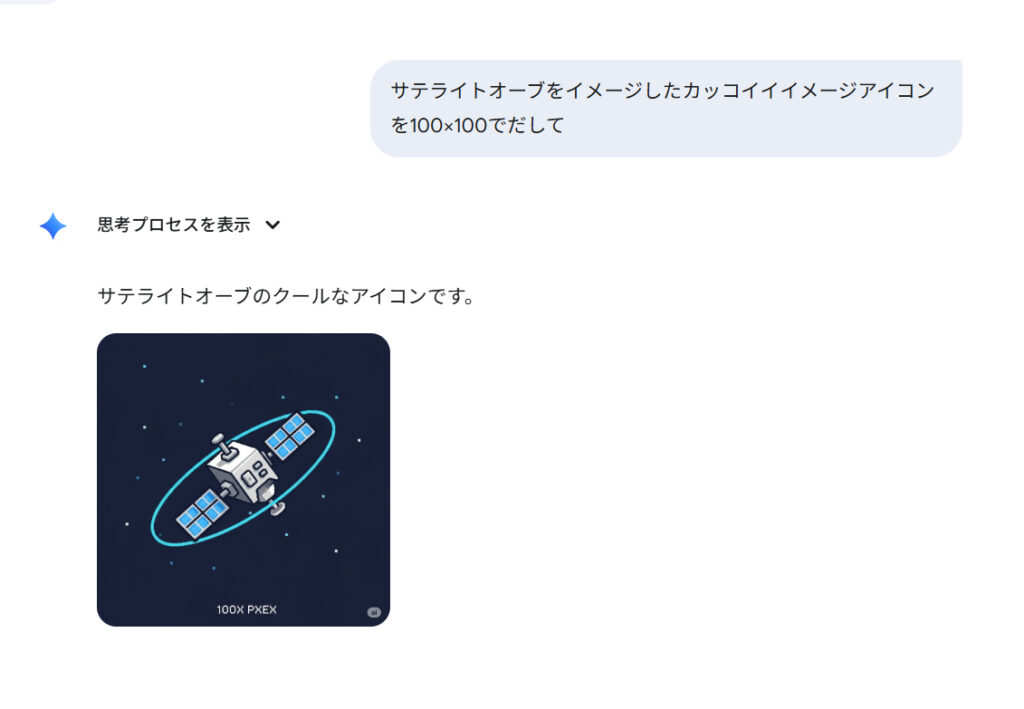The height and width of the screenshot is (709, 1024).
Task: Click the upper-right solar panel of satellite
Action: 290,436
